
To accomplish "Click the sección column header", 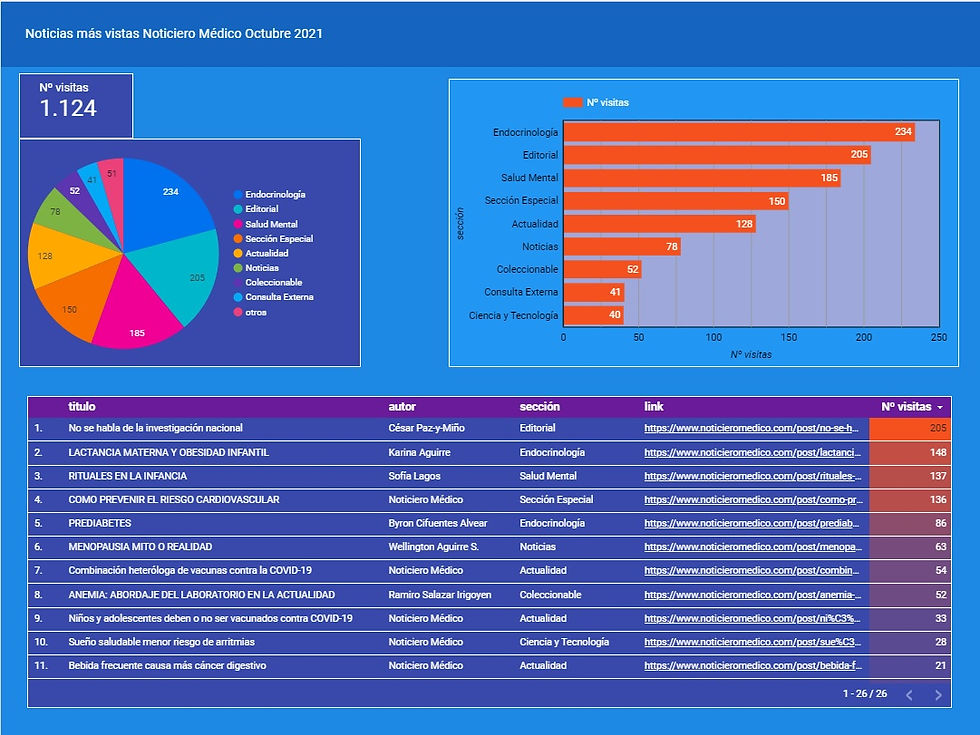I will point(539,407).
